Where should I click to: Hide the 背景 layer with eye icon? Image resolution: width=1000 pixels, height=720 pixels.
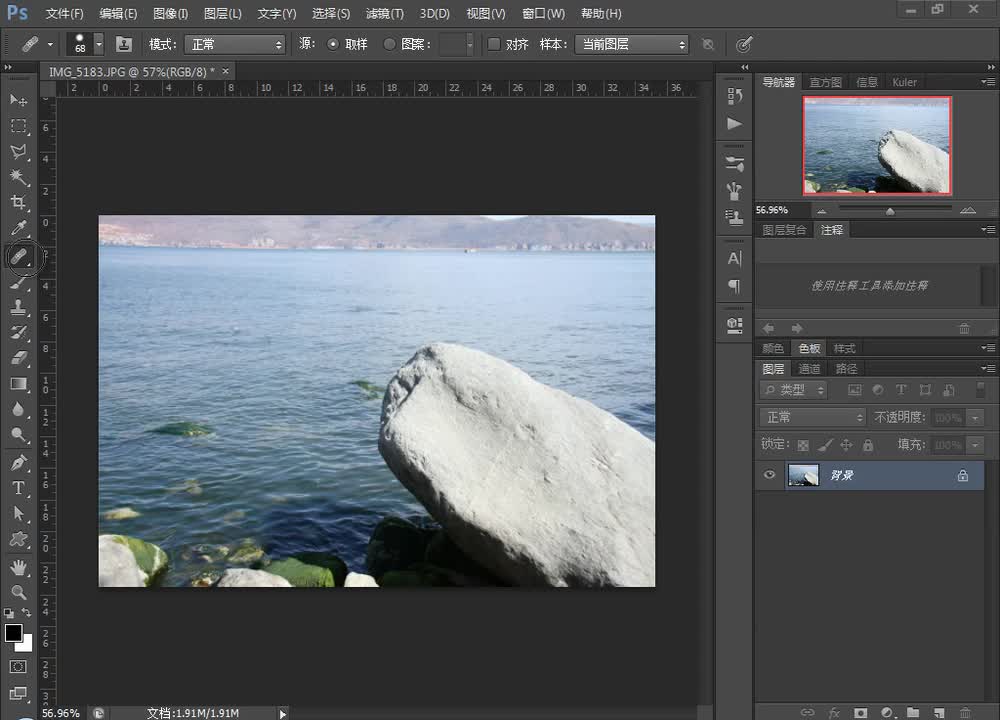[769, 476]
